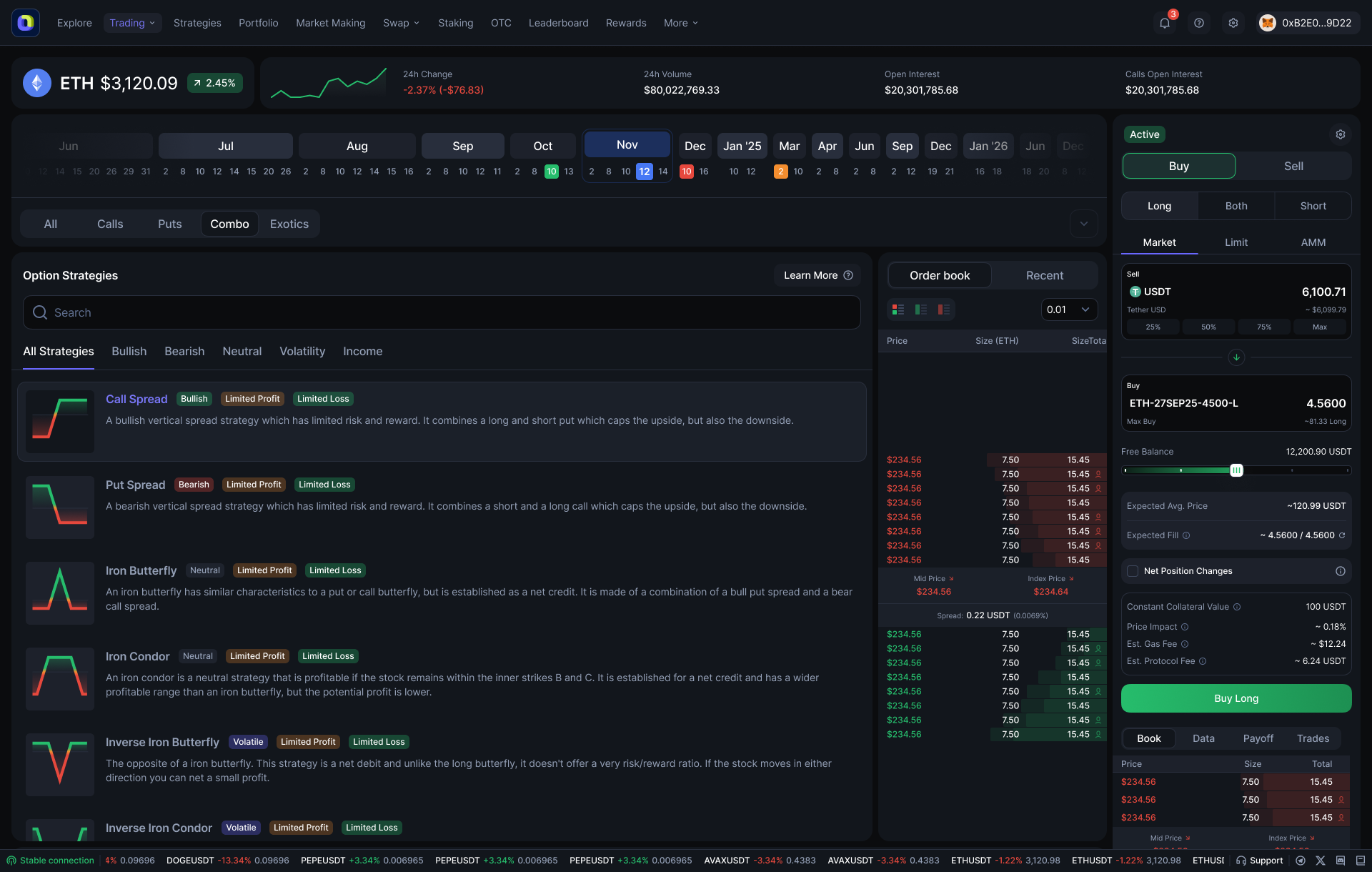Image resolution: width=1372 pixels, height=872 pixels.
Task: Expand the Trading menu dropdown
Action: [132, 23]
